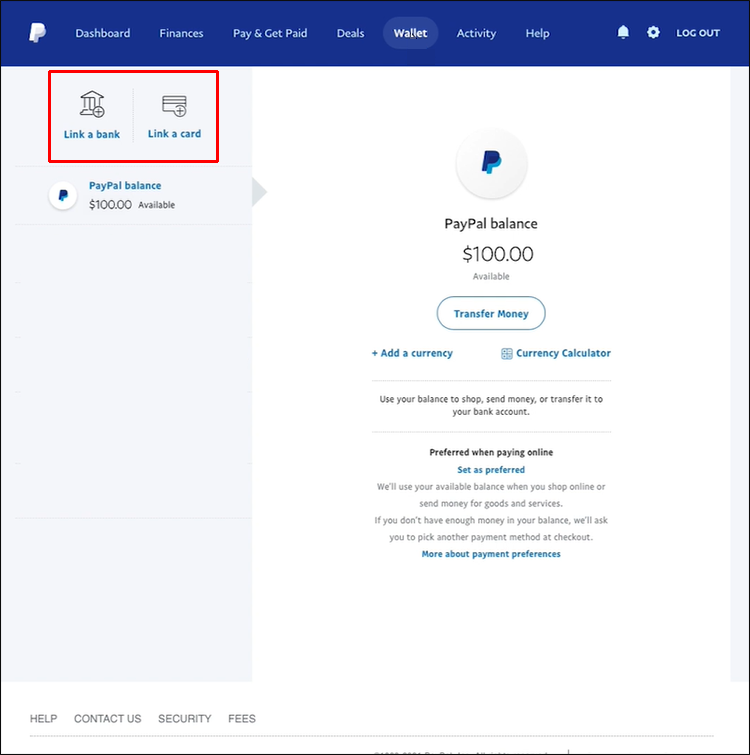Viewport: 750px width, 755px height.
Task: Click SECURITY in footer
Action: [x=185, y=718]
